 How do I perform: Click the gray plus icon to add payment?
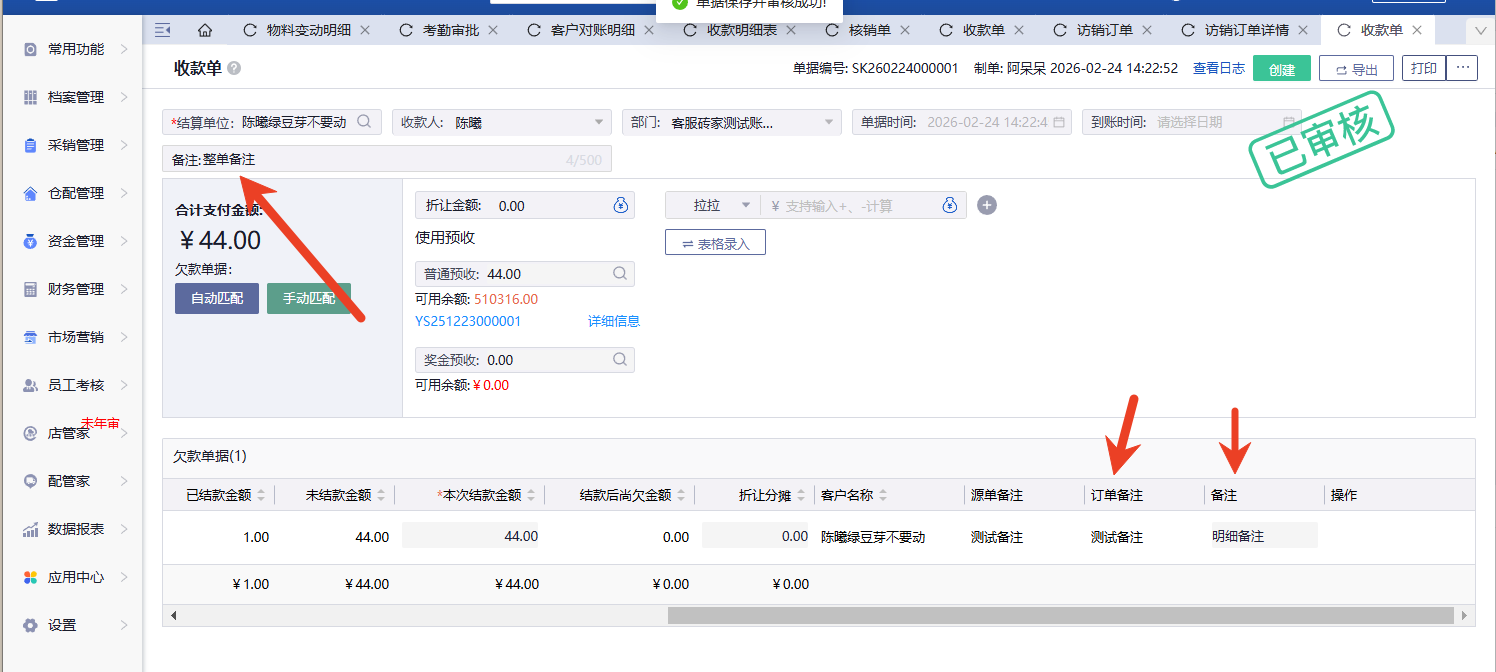coord(987,206)
